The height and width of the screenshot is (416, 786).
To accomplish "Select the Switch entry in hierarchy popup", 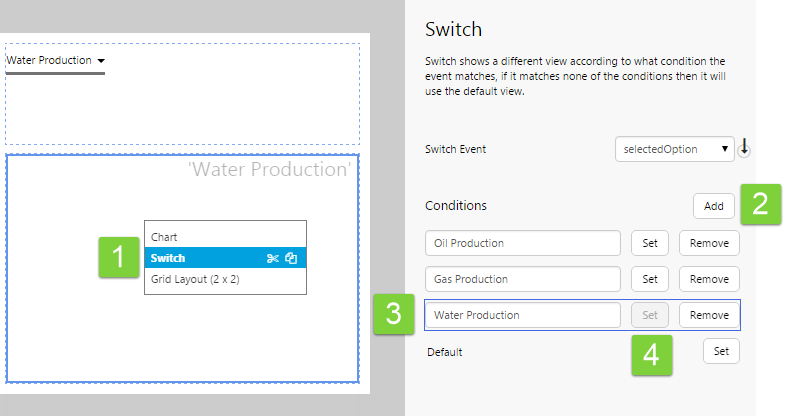I will 170,259.
